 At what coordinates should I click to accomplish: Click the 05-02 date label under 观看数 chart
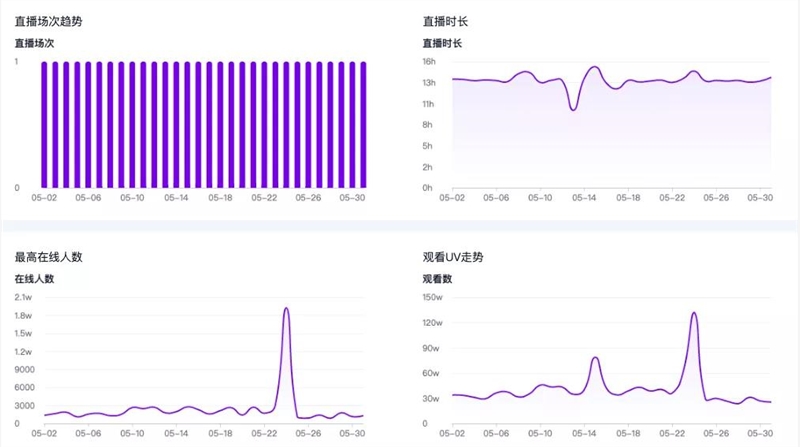click(x=452, y=434)
